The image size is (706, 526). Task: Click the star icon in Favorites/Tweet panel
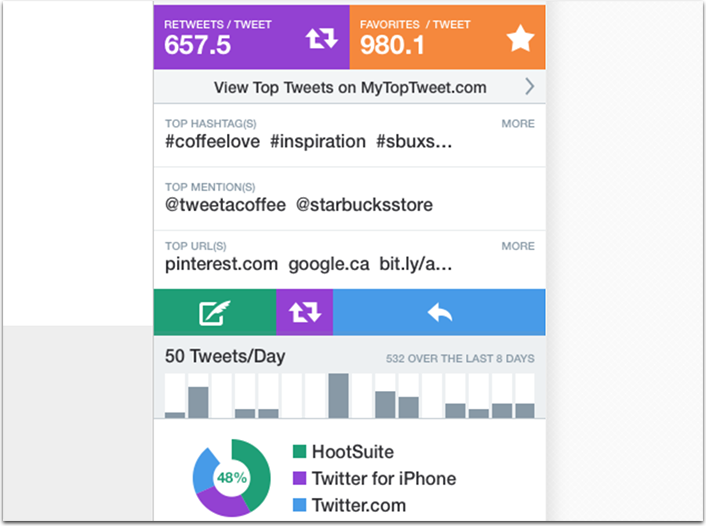coord(520,38)
